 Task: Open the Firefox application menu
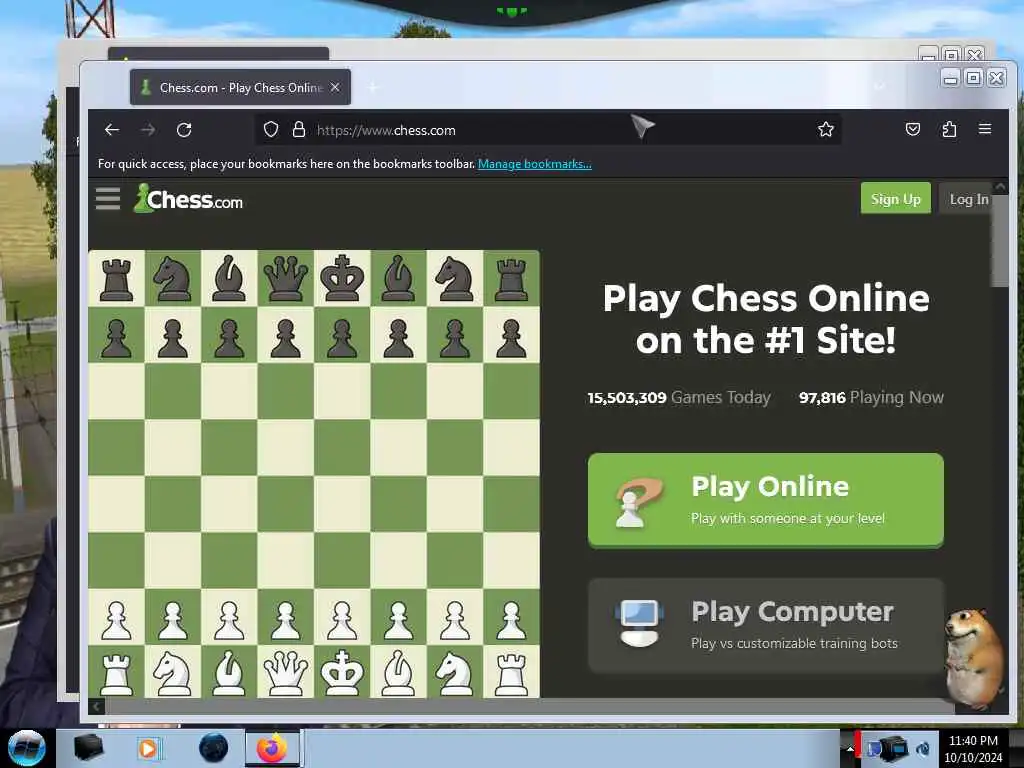(x=985, y=129)
